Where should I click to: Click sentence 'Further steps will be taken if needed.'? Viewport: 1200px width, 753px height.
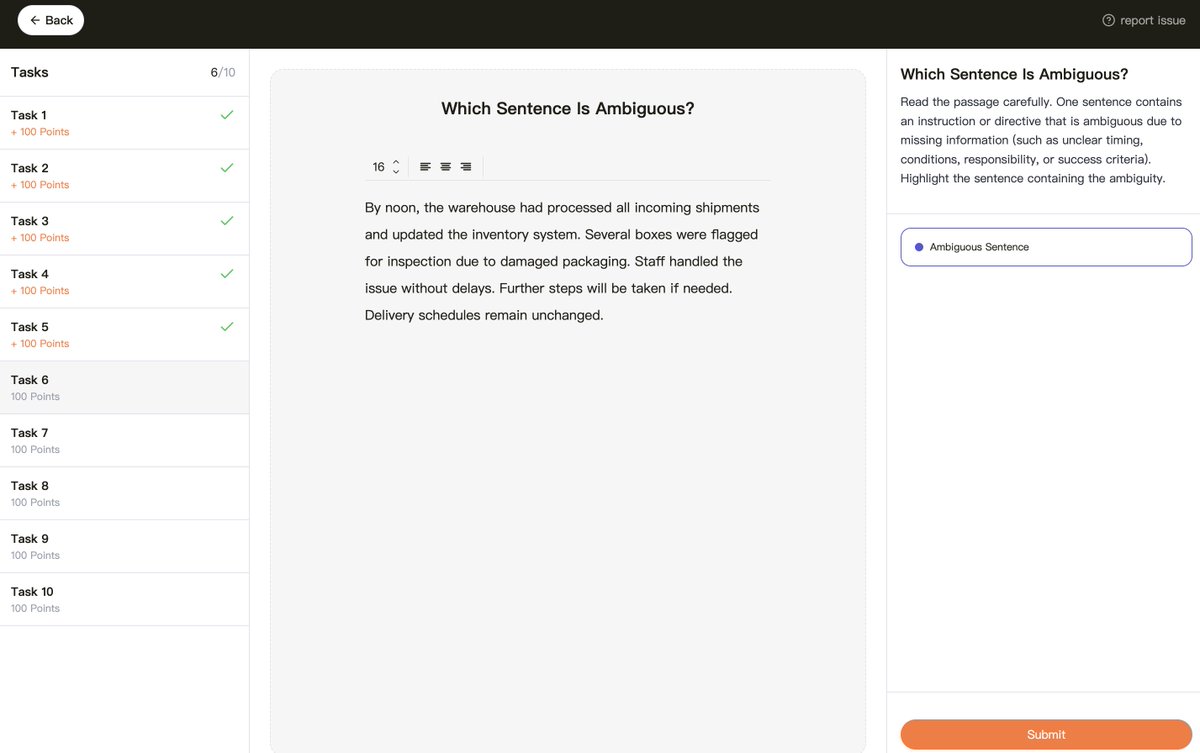point(616,288)
